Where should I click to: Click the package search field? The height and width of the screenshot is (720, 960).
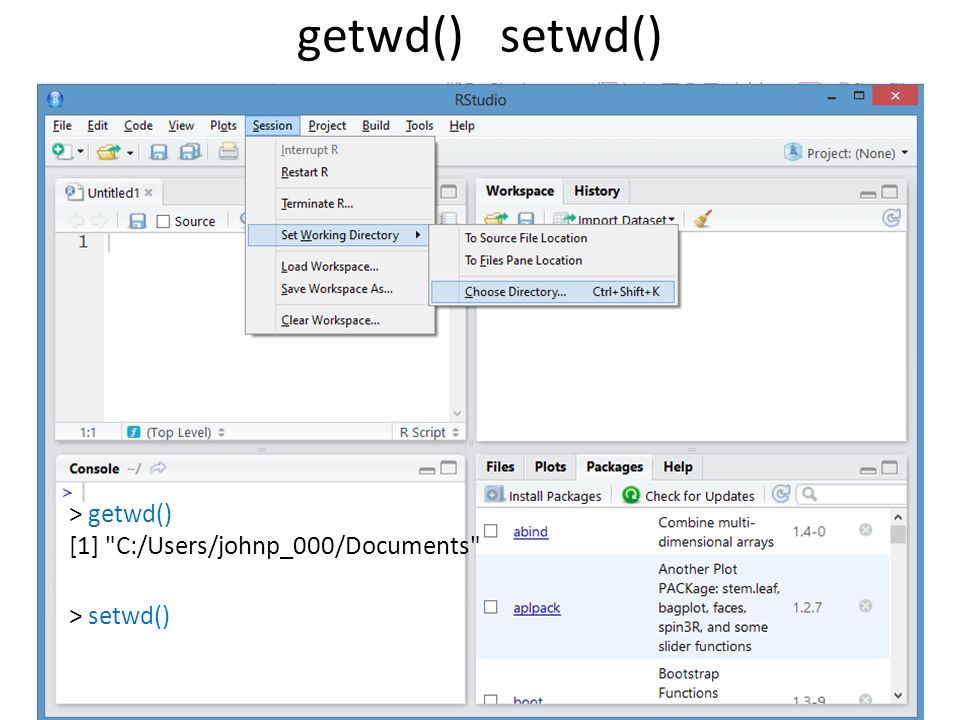851,494
